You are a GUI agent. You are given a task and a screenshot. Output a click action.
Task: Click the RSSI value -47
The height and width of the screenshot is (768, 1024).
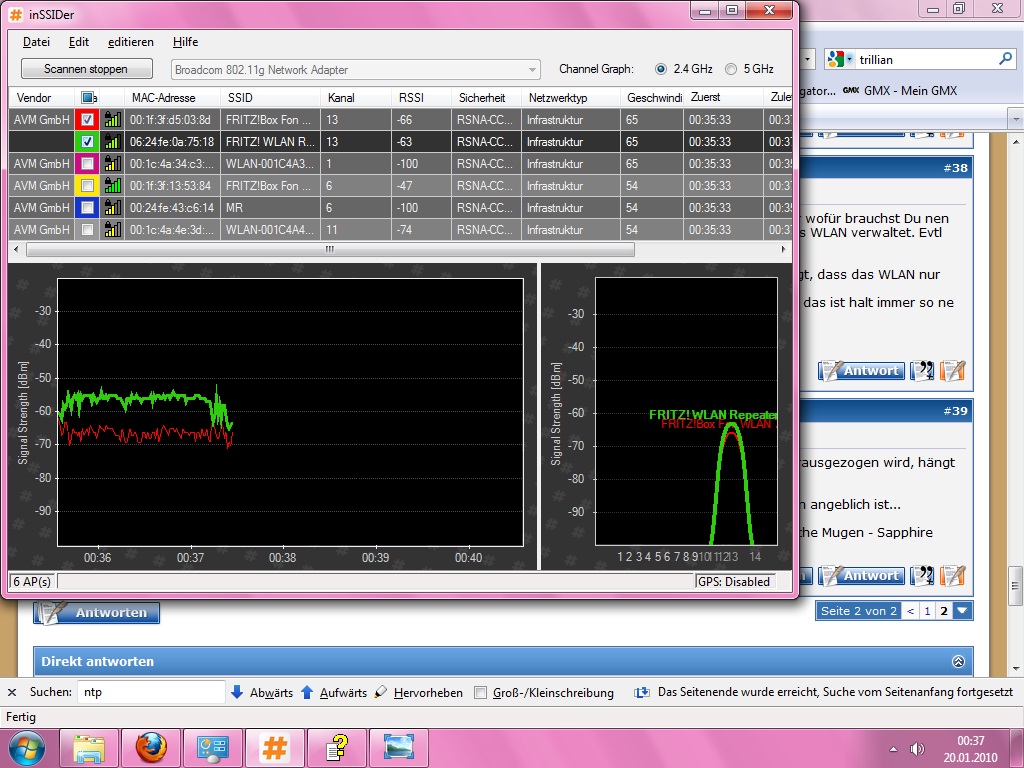click(x=405, y=185)
